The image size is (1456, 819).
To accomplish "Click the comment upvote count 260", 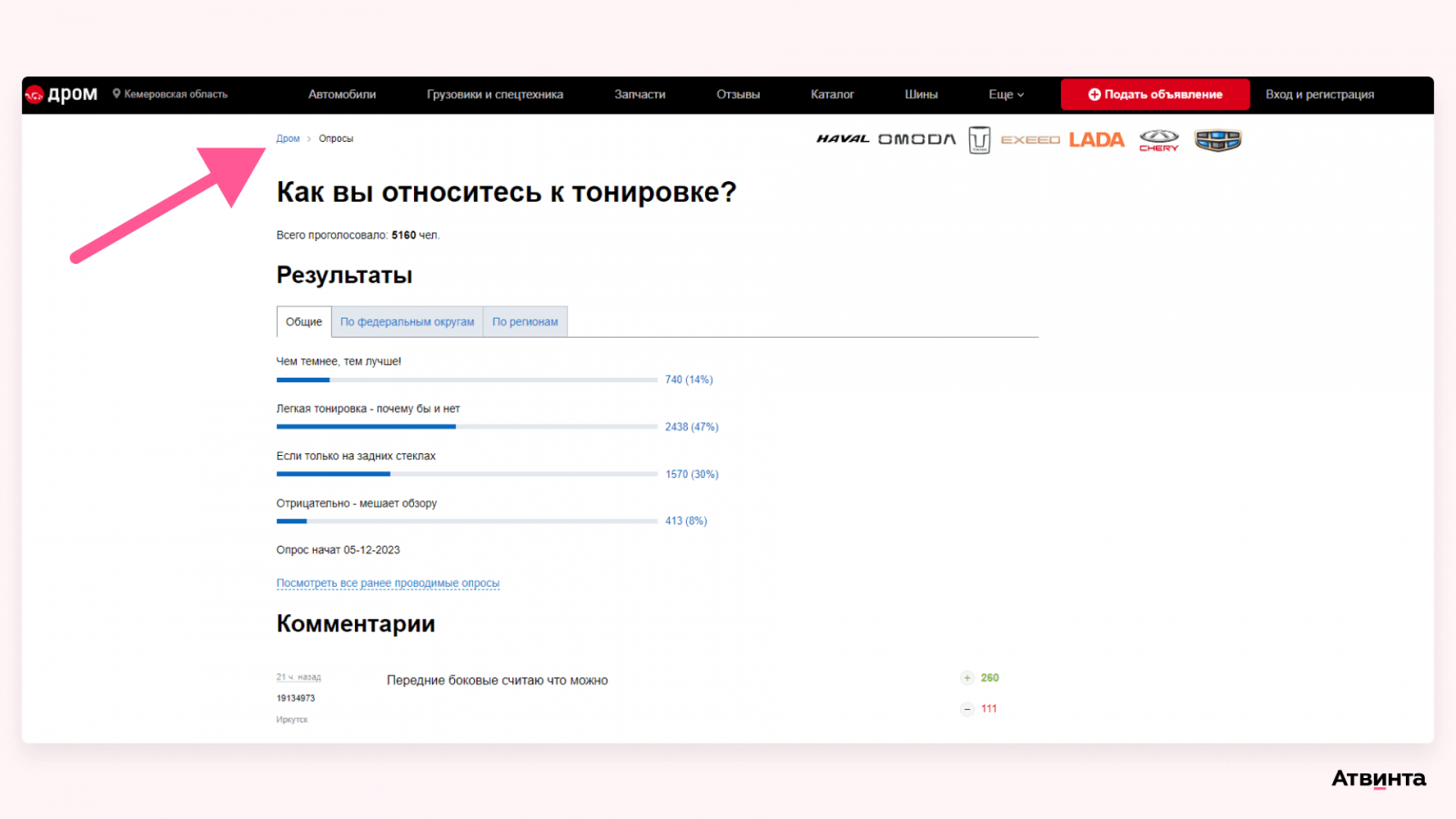I will (990, 678).
